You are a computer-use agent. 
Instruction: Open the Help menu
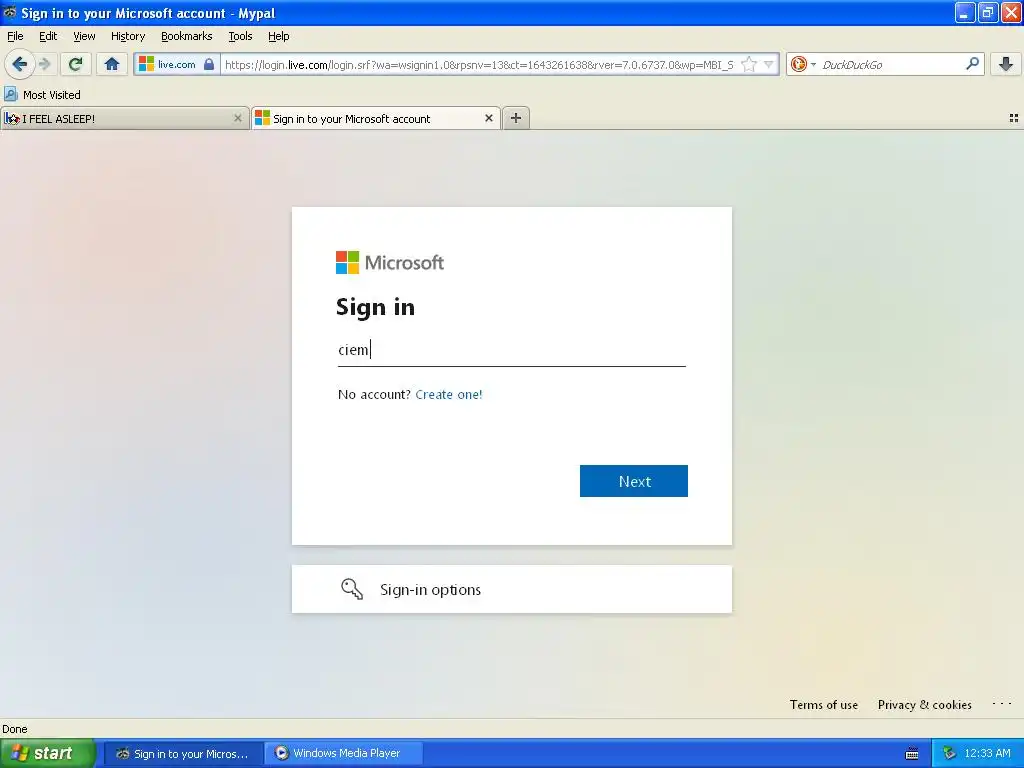279,36
